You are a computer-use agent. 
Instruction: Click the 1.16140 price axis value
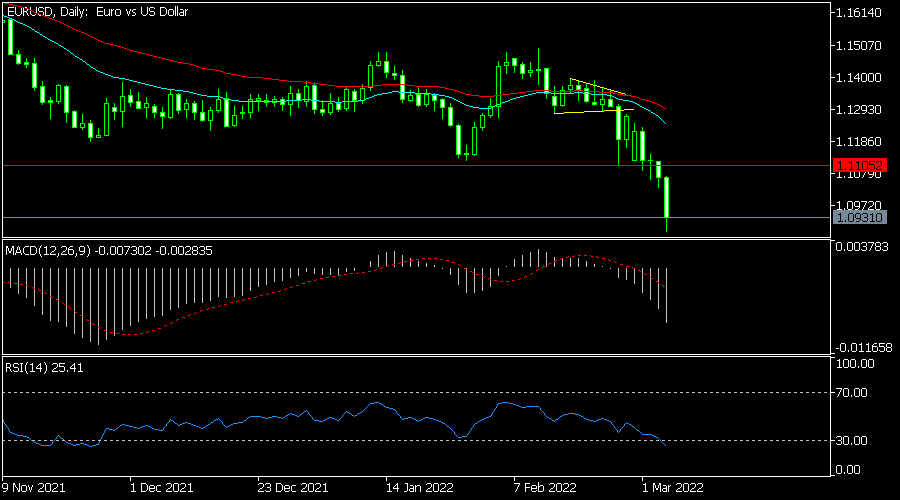coord(859,13)
